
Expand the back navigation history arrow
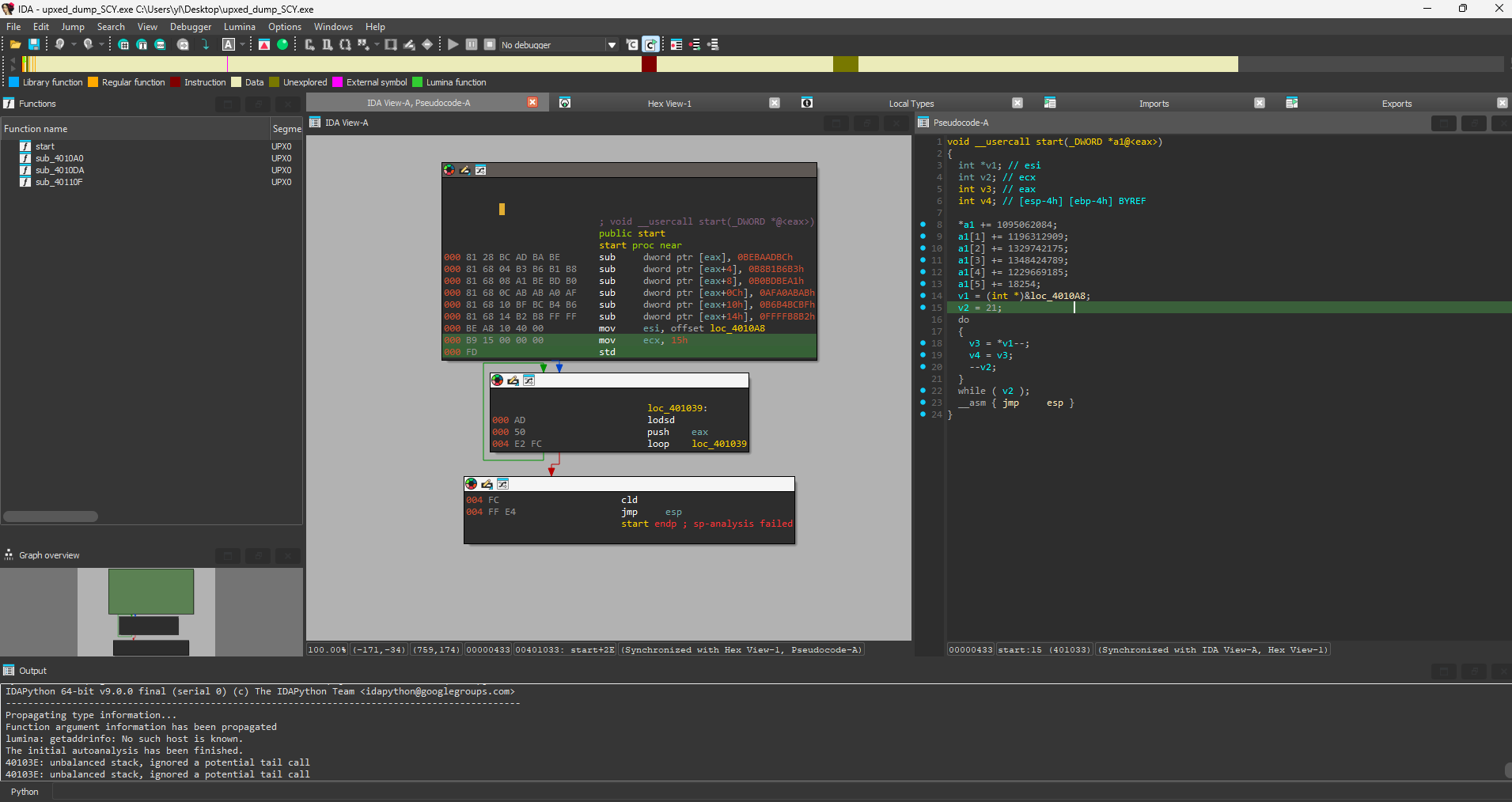click(x=74, y=45)
